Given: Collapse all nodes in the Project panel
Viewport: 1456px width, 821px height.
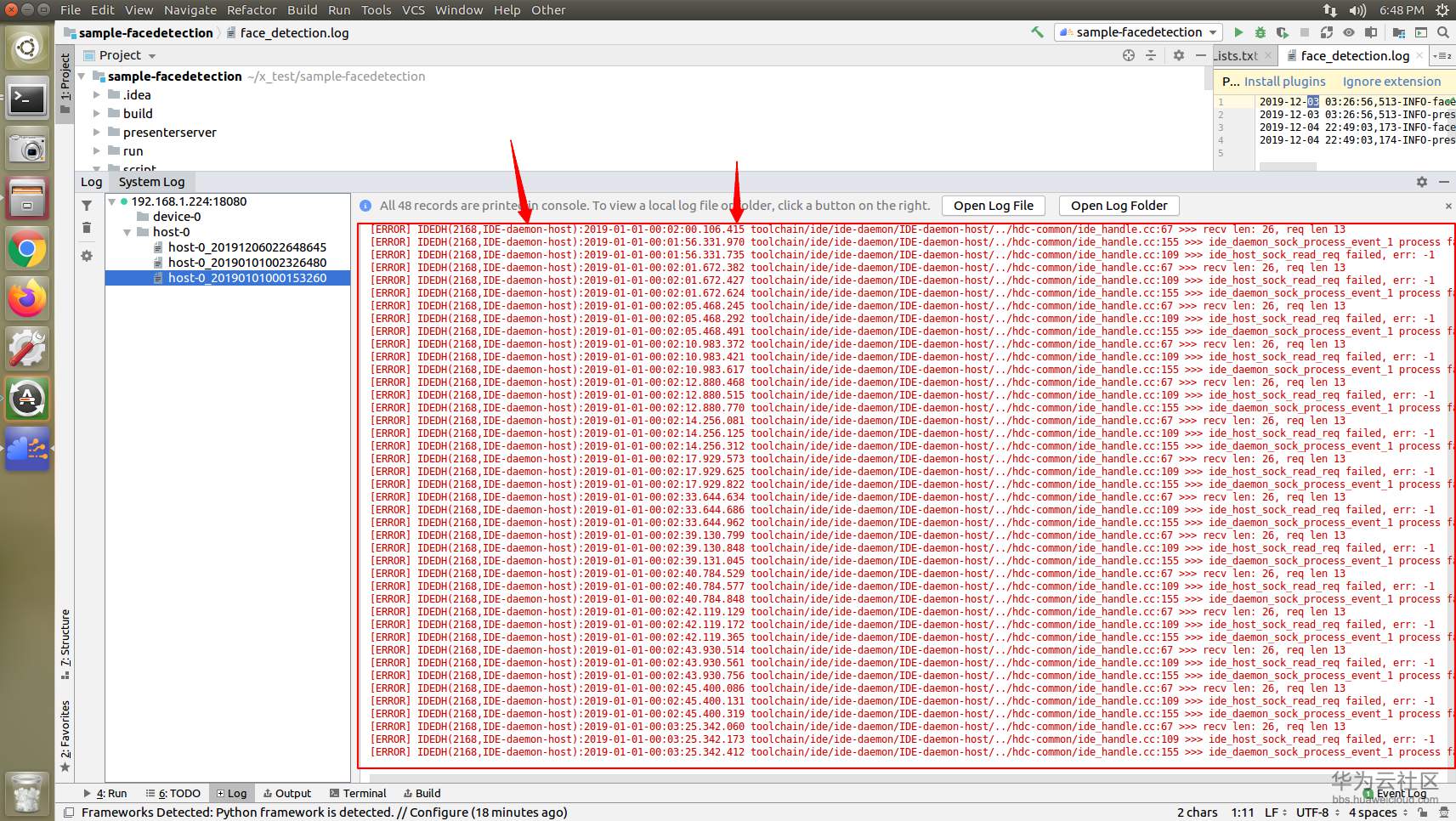Looking at the screenshot, I should coord(1151,55).
